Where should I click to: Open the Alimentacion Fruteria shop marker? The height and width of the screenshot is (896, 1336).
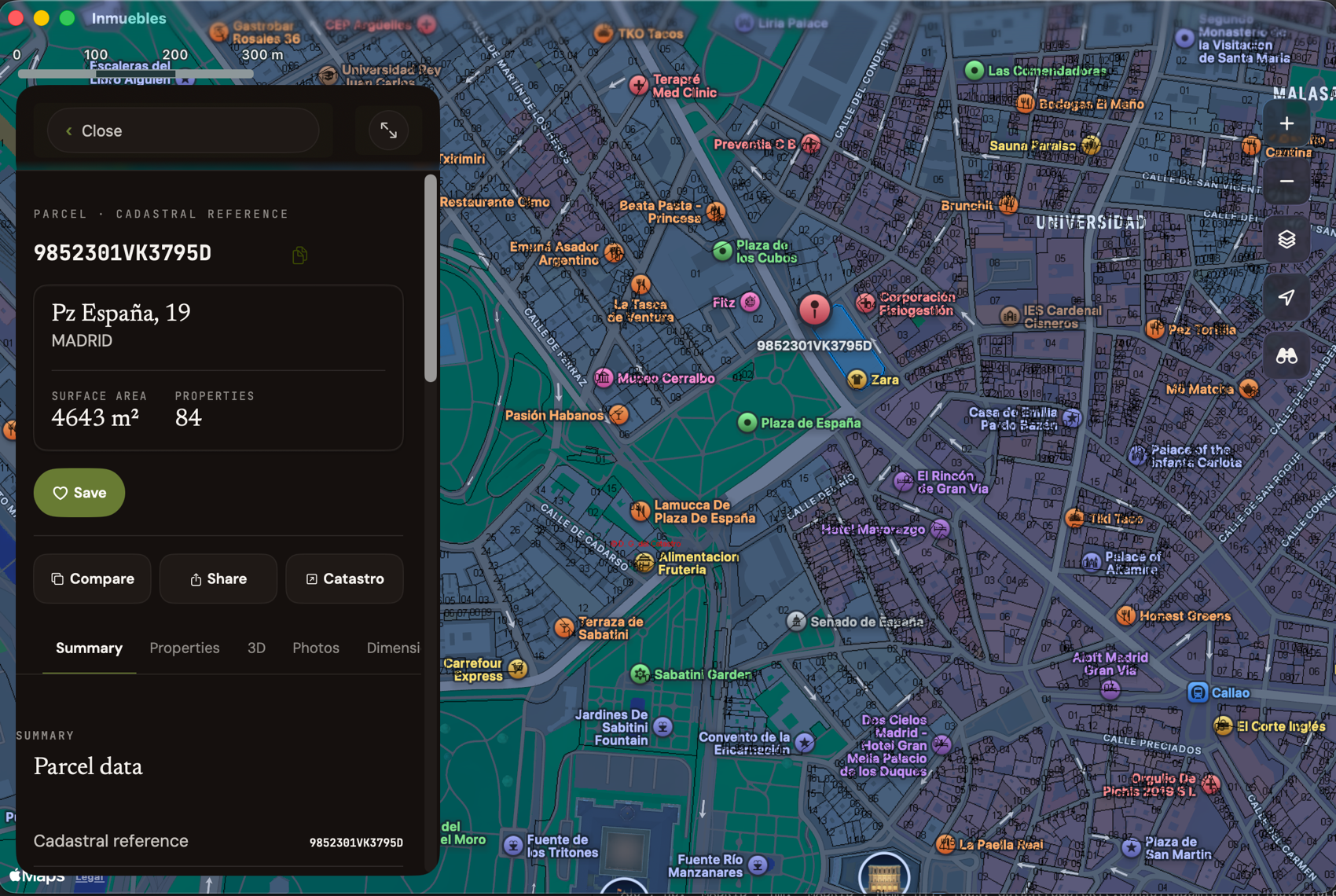[x=644, y=563]
